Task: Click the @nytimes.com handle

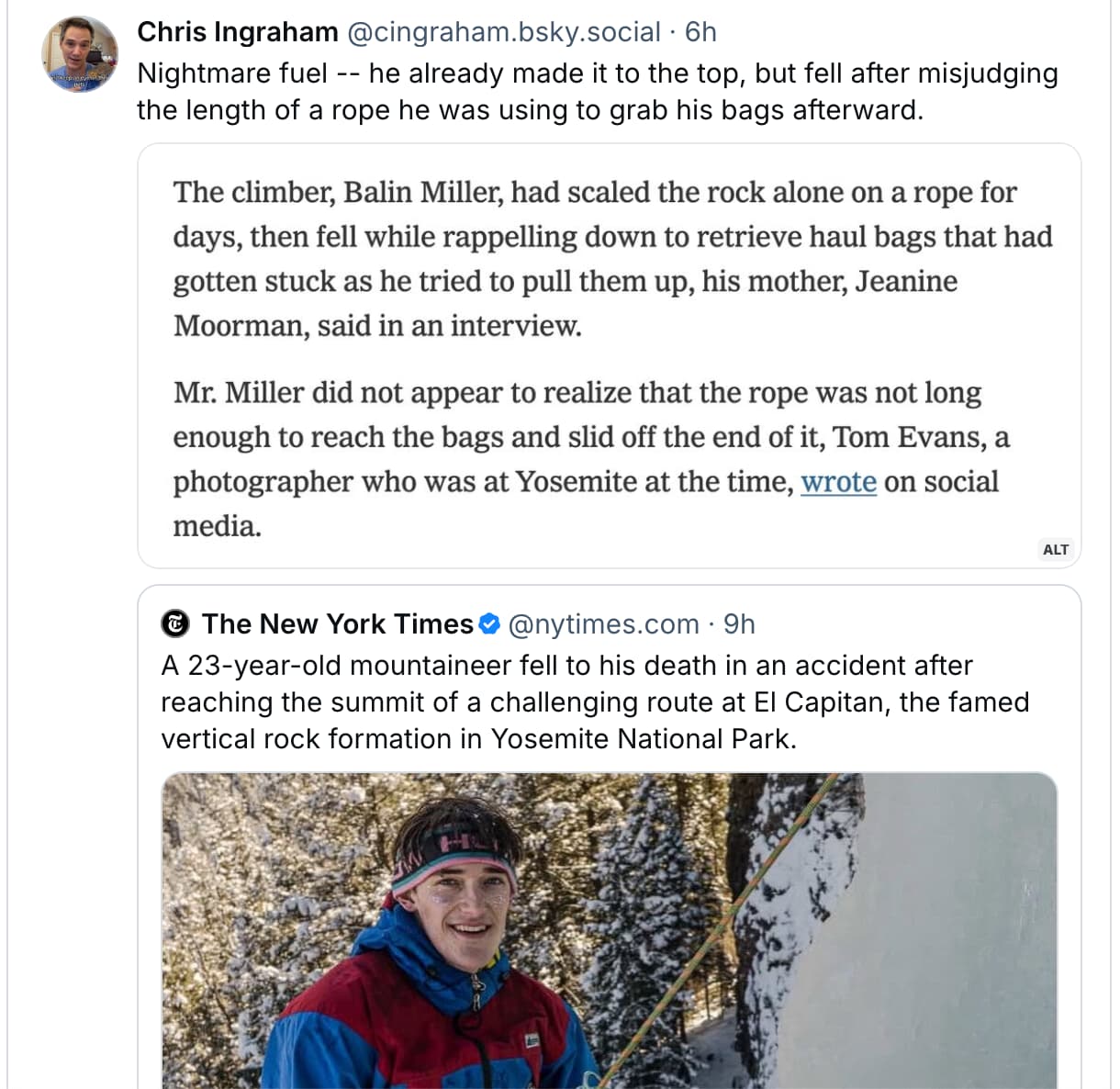Action: coord(602,624)
